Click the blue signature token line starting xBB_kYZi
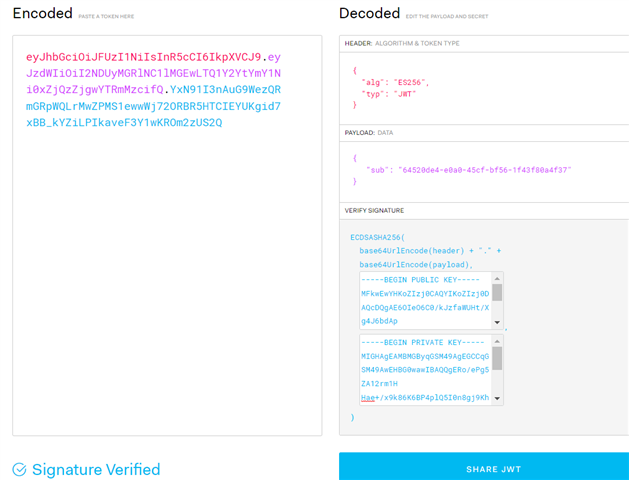Image resolution: width=629 pixels, height=480 pixels. [x=124, y=122]
